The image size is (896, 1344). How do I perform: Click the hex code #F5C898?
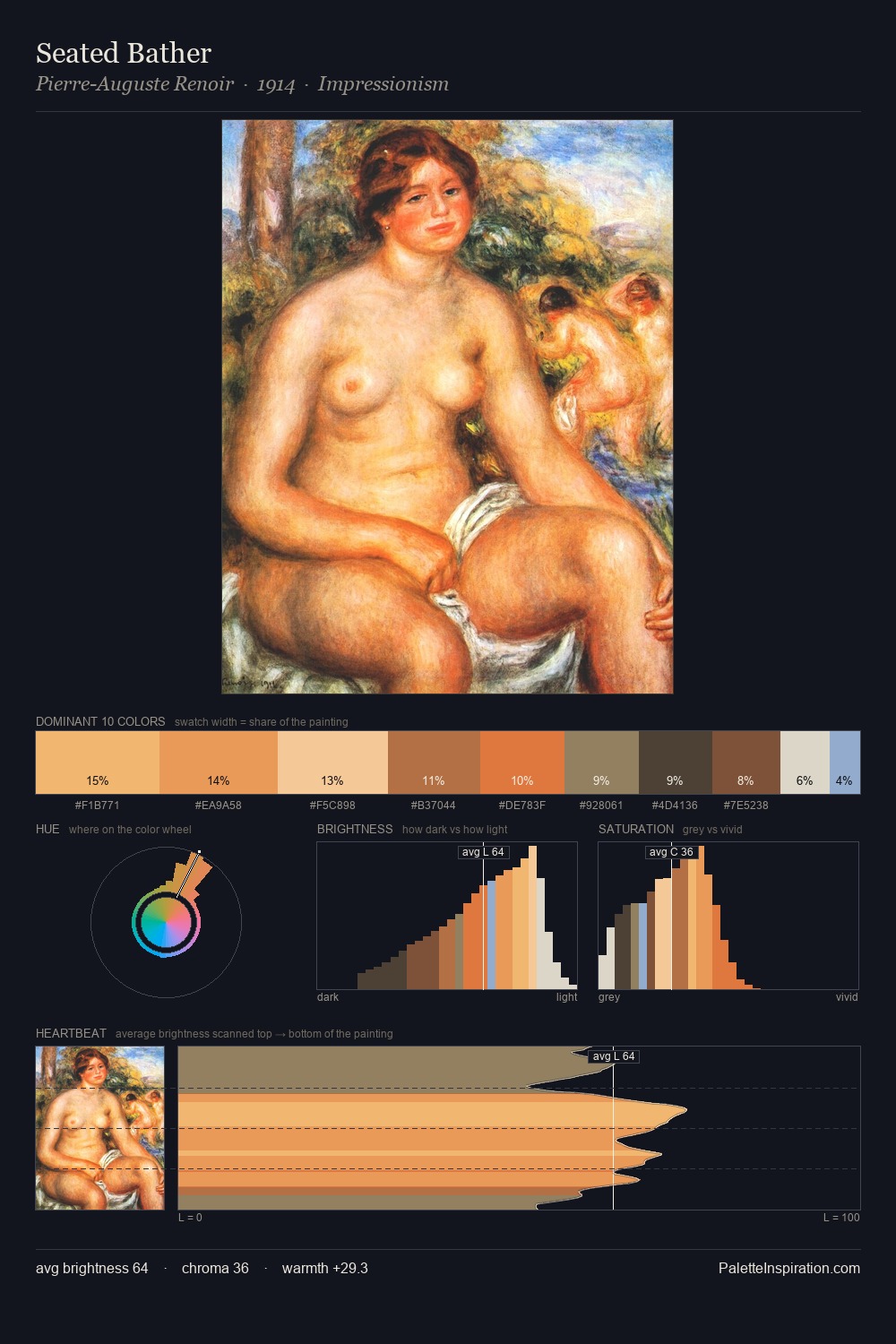tap(332, 805)
